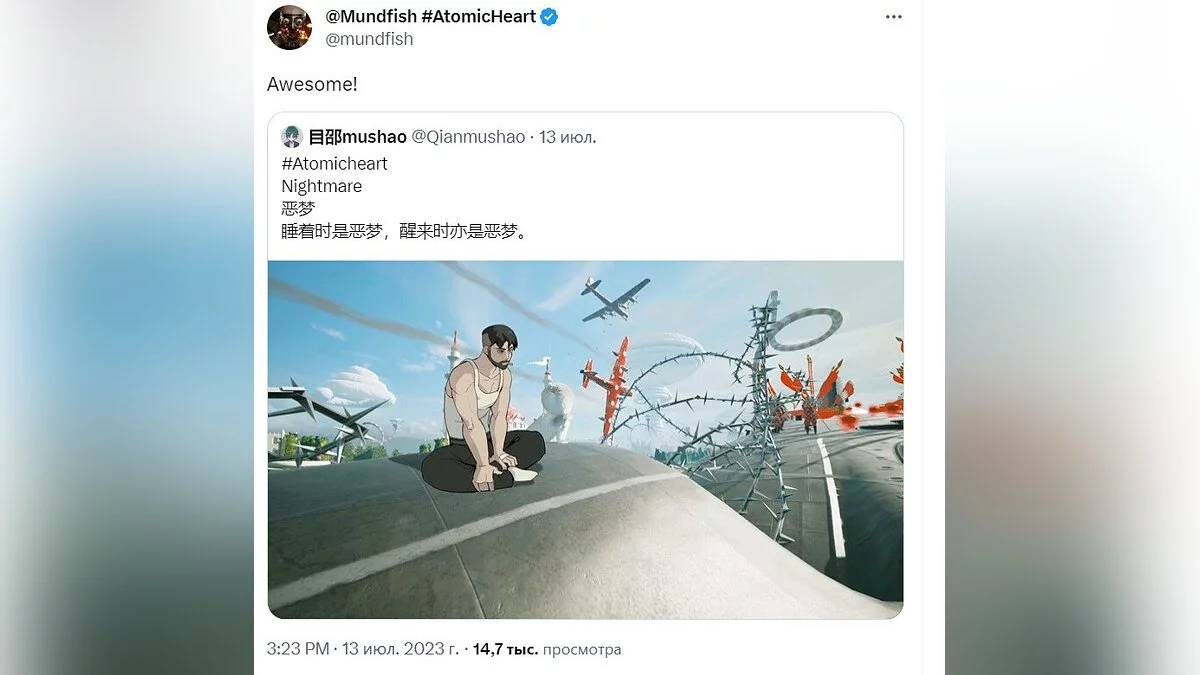Follow the #Atomicheart hashtag

(334, 163)
